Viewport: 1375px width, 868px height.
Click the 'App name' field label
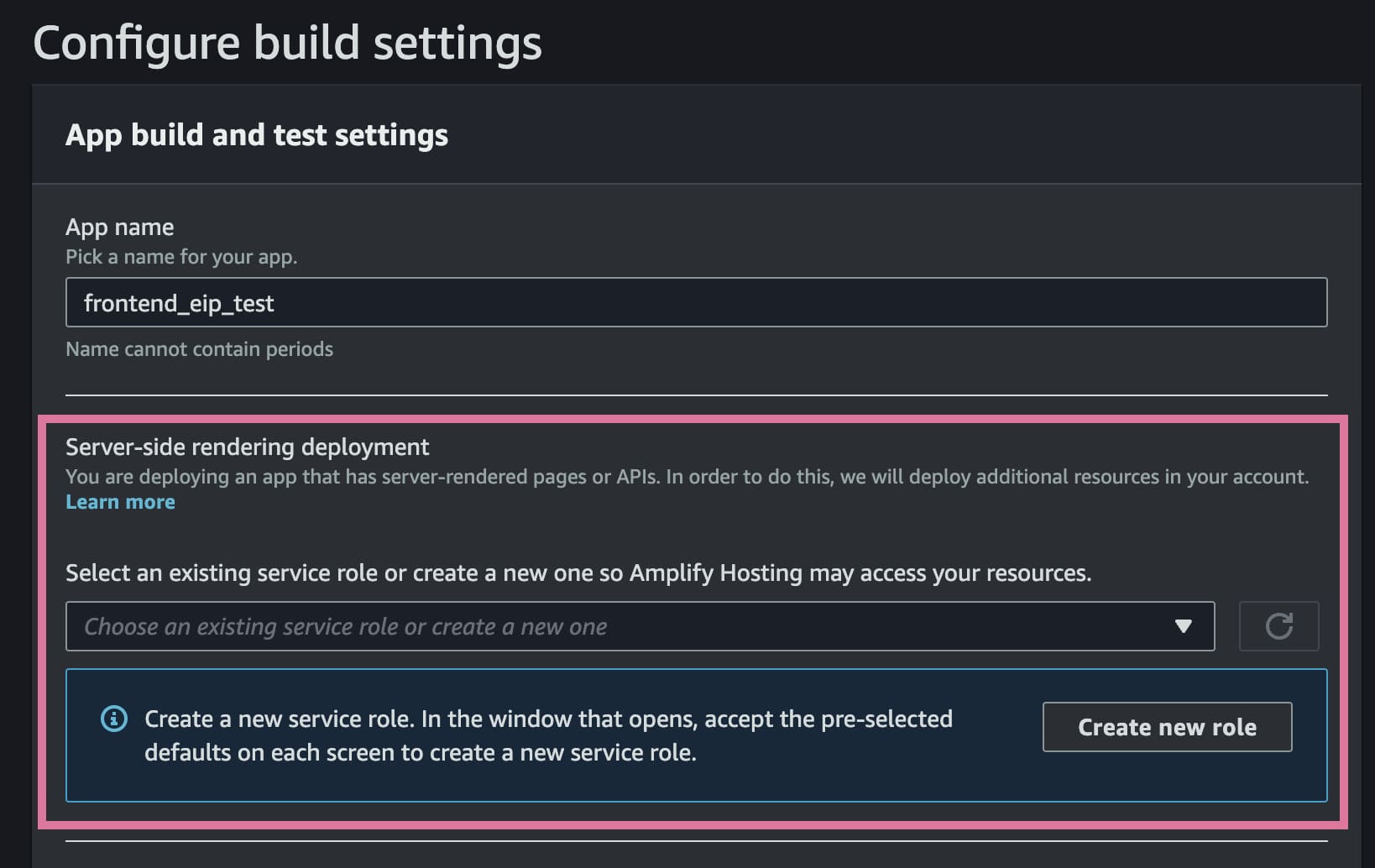tap(120, 227)
